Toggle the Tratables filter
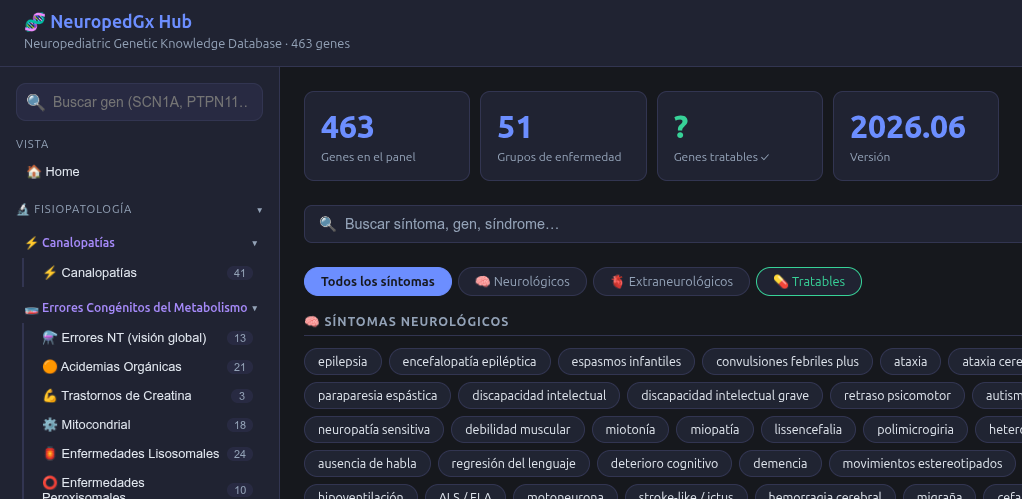Screen dimensions: 1022x499 pyautogui.click(x=809, y=281)
